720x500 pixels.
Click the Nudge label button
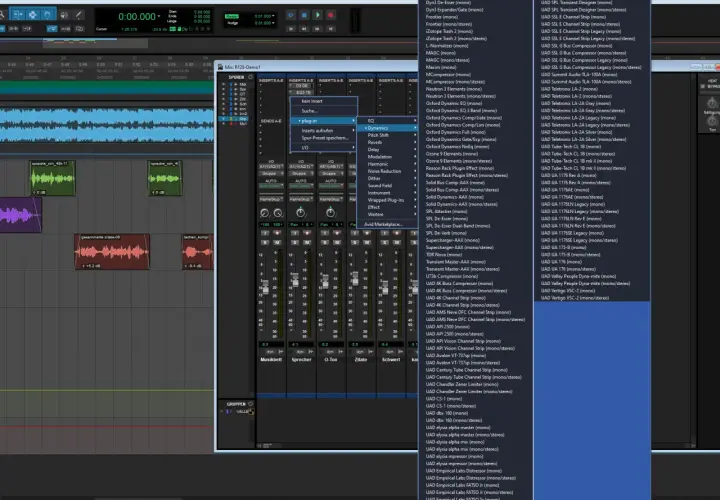tap(232, 22)
